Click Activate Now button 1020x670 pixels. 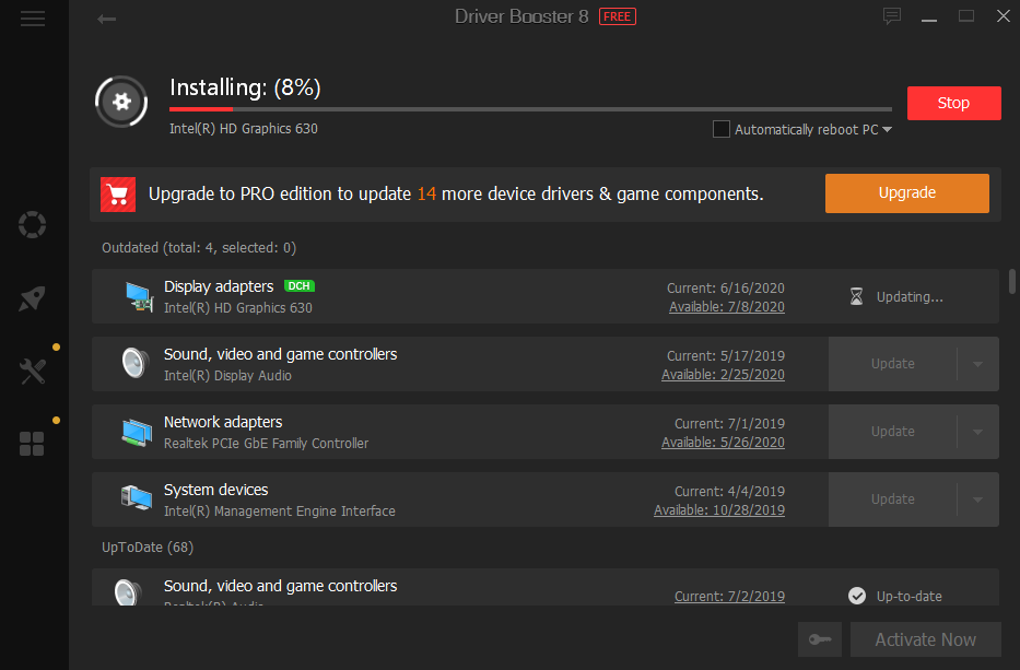tap(925, 639)
